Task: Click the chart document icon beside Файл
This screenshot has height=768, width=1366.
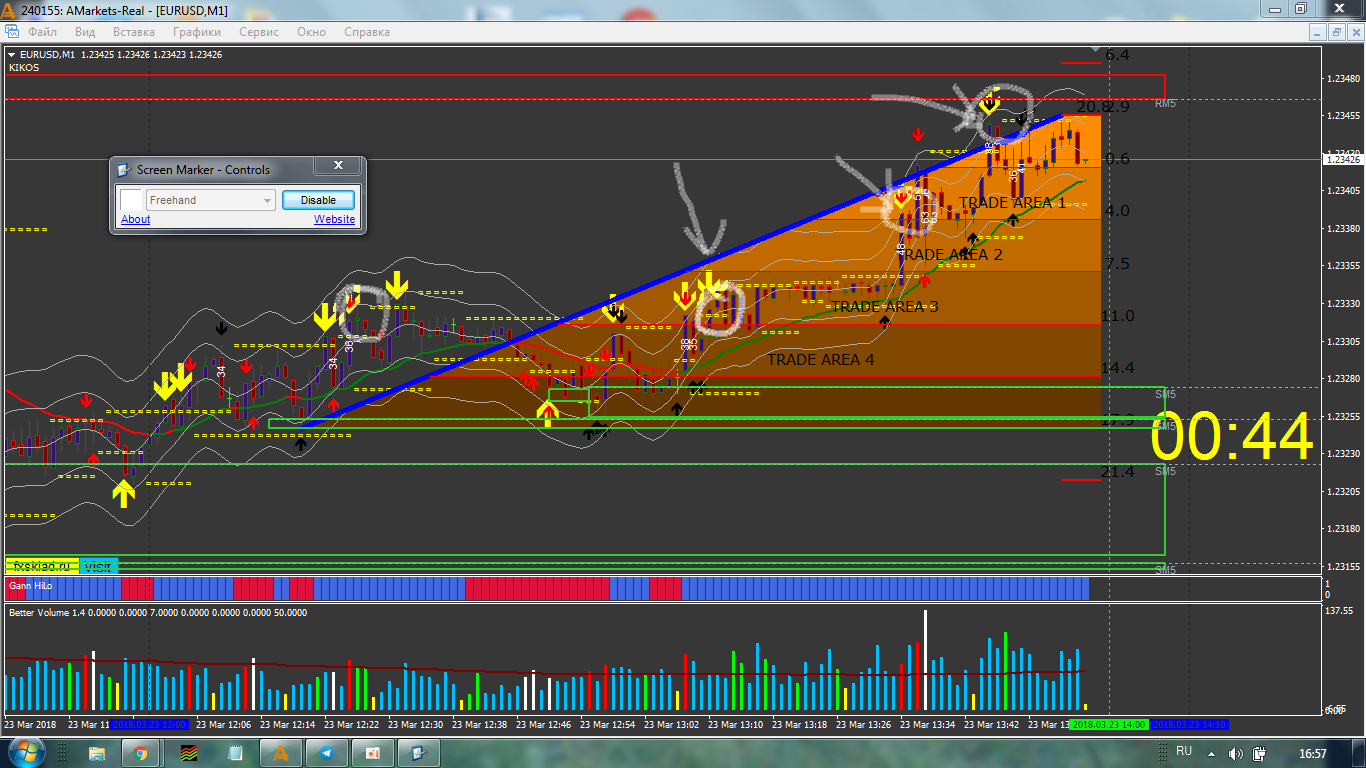Action: (14, 32)
